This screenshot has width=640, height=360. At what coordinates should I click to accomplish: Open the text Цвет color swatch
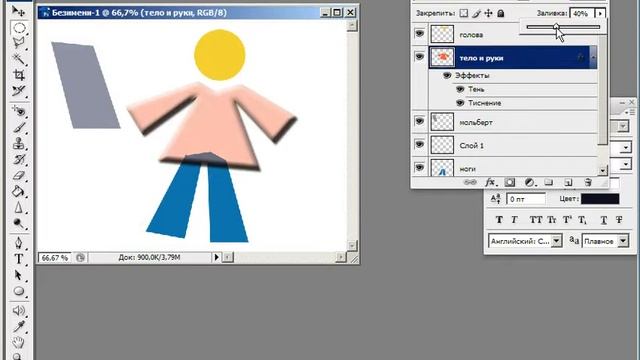600,199
